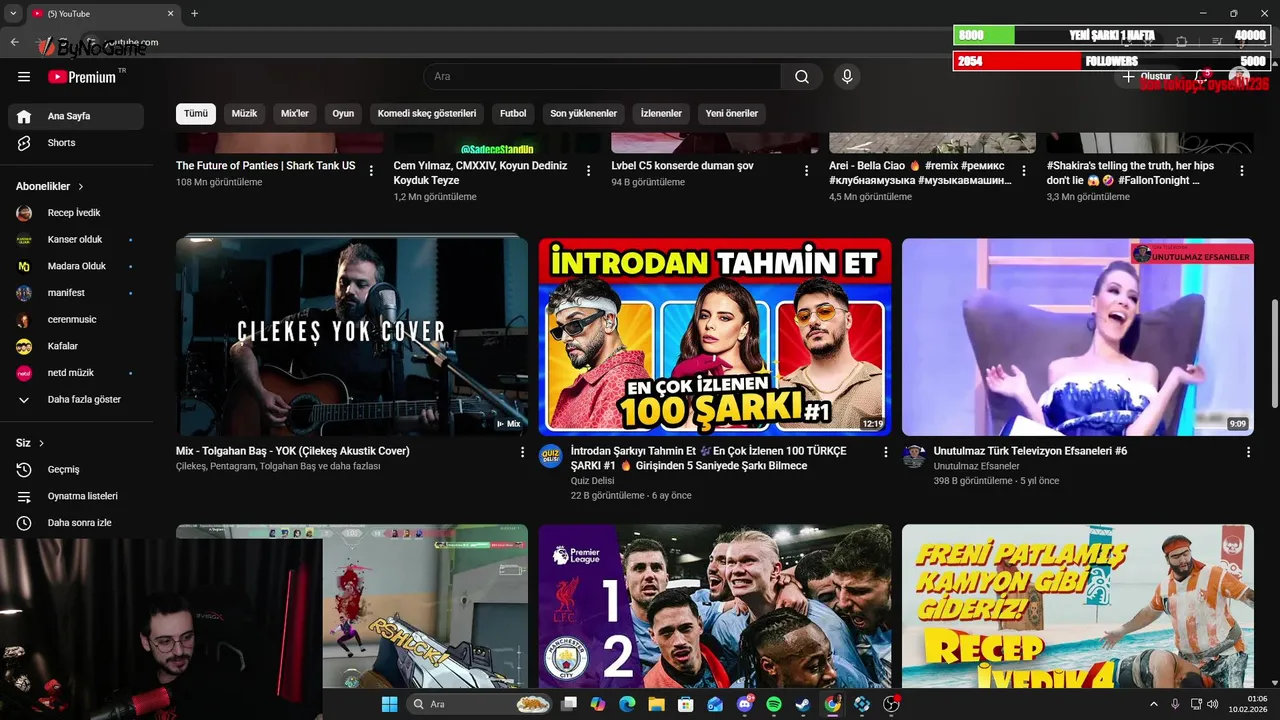The height and width of the screenshot is (720, 1280).
Task: Expand the Siz section chevron
Action: point(42,443)
